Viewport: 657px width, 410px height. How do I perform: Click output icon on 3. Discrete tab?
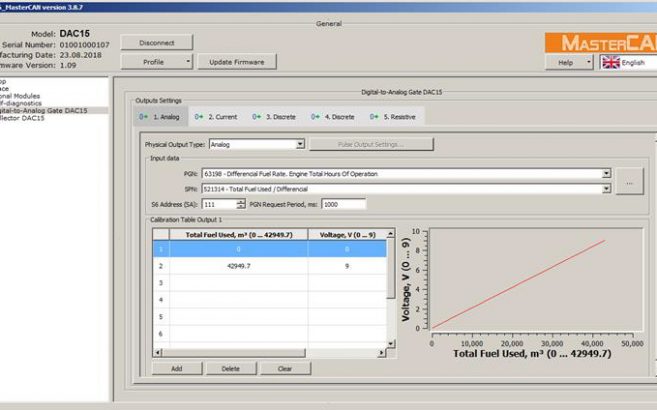[257, 117]
